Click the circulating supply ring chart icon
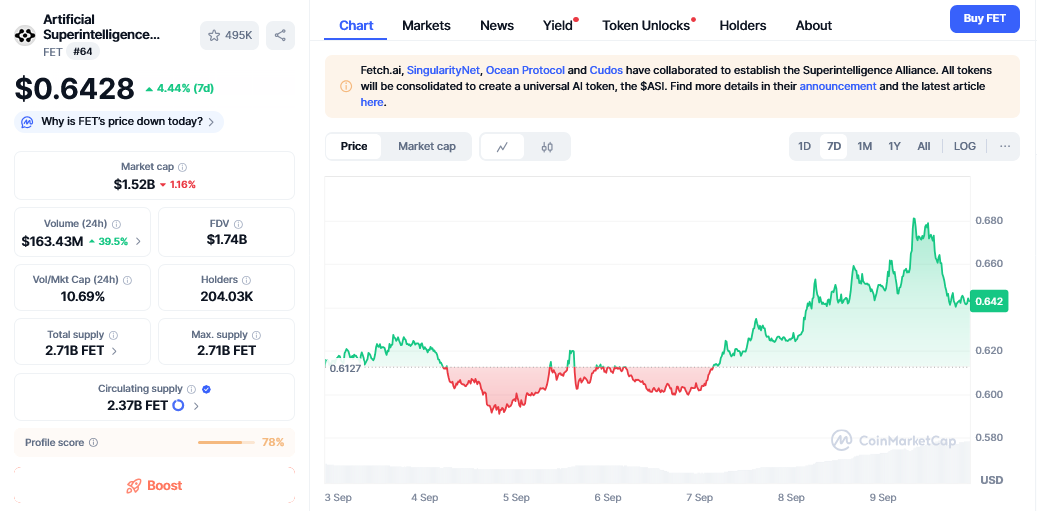The image size is (1037, 511). click(x=178, y=405)
